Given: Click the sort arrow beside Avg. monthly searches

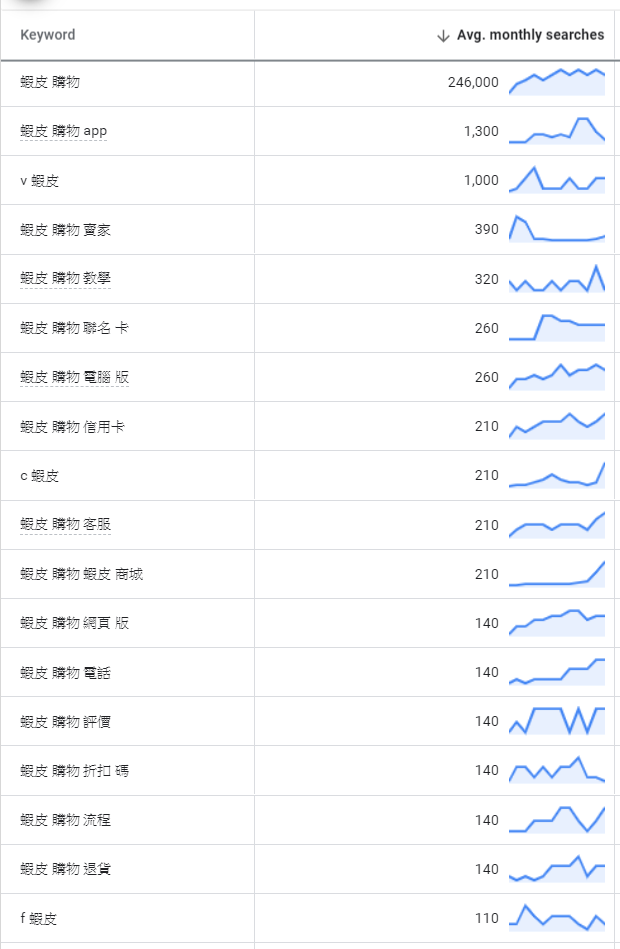Looking at the screenshot, I should [x=443, y=36].
